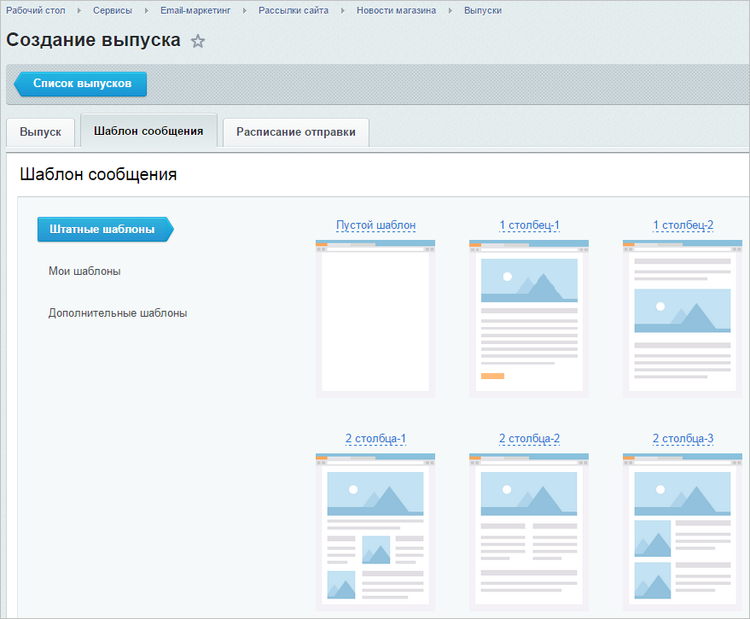Select the Шаблон сообщения tab

149,131
